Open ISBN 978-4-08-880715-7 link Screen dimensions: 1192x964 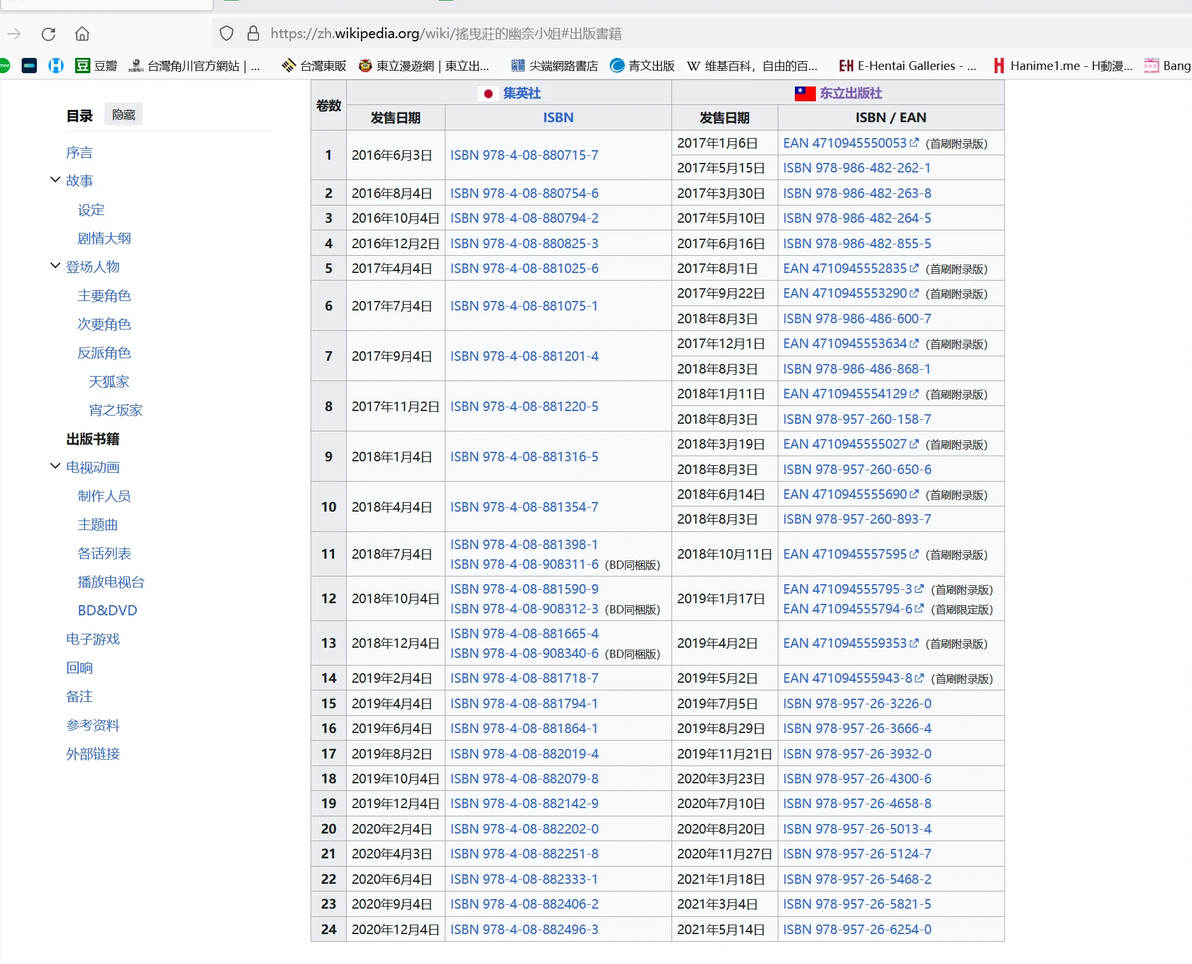coord(524,155)
